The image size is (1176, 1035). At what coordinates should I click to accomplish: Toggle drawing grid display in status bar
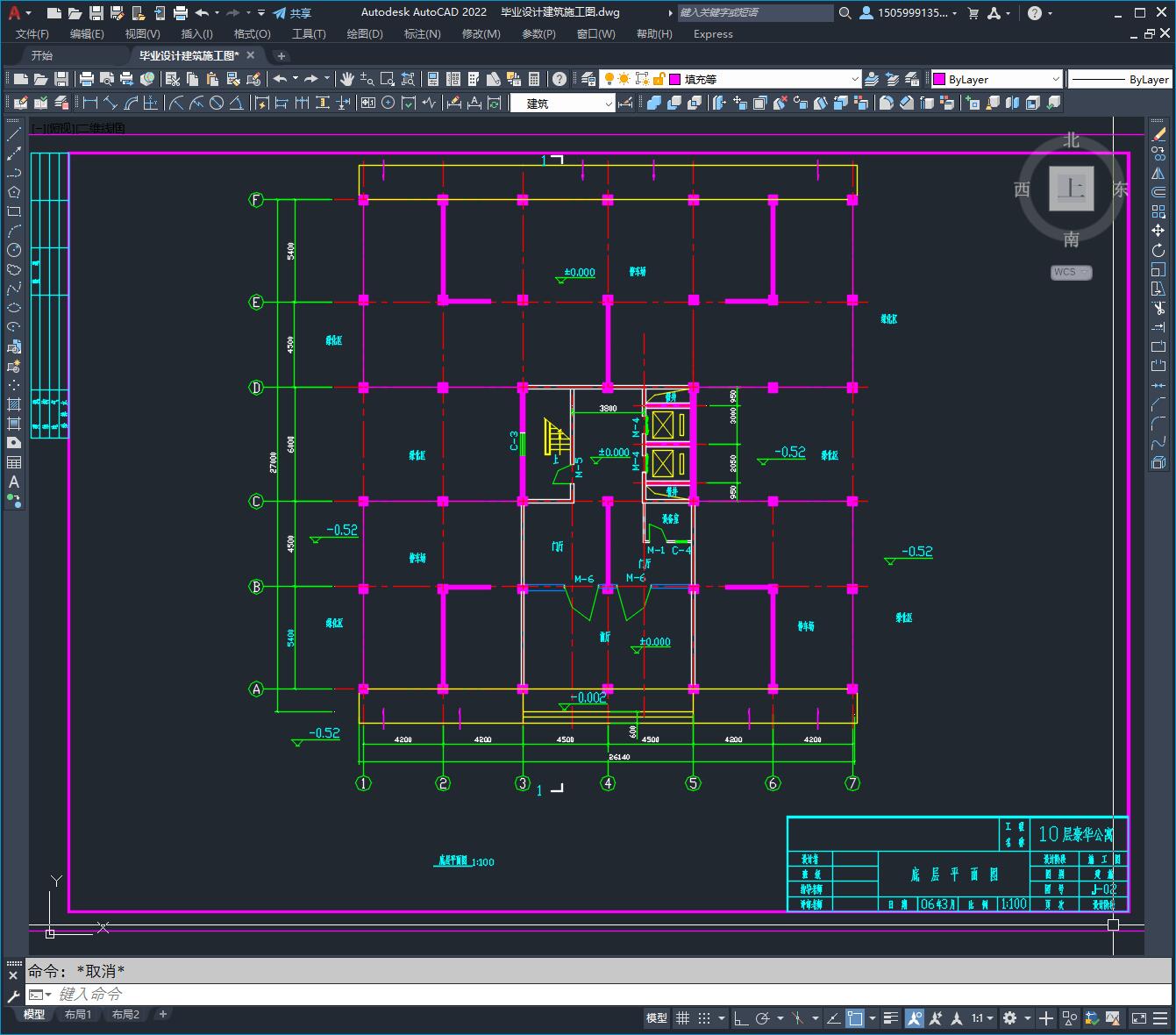click(x=683, y=1018)
